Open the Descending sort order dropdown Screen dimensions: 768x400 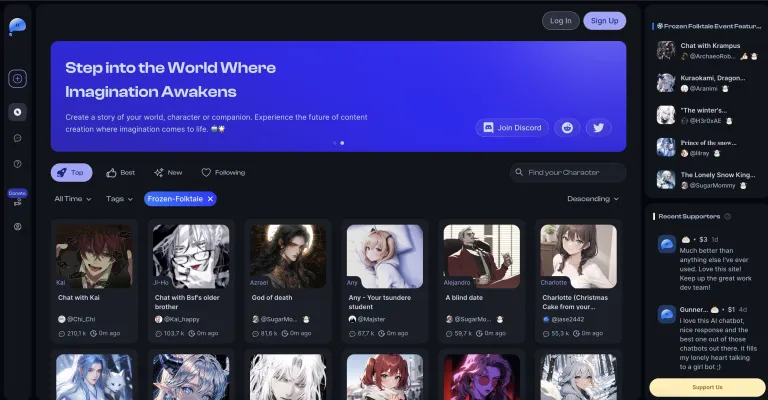pos(593,199)
